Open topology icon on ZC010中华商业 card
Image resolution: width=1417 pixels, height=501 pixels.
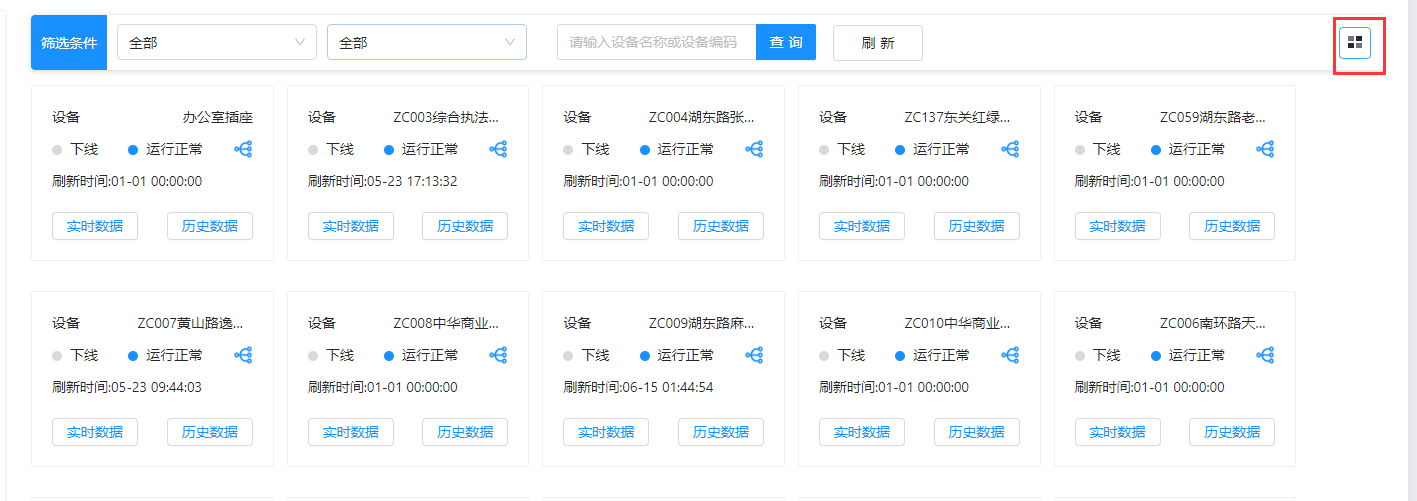[1010, 355]
